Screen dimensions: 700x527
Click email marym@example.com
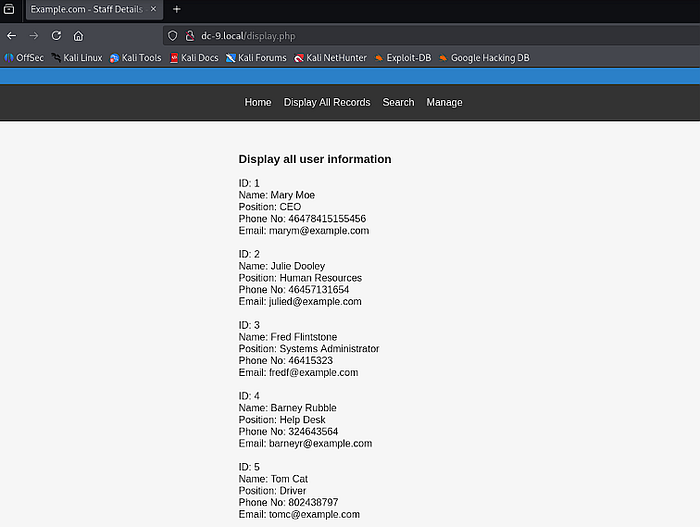[319, 231]
